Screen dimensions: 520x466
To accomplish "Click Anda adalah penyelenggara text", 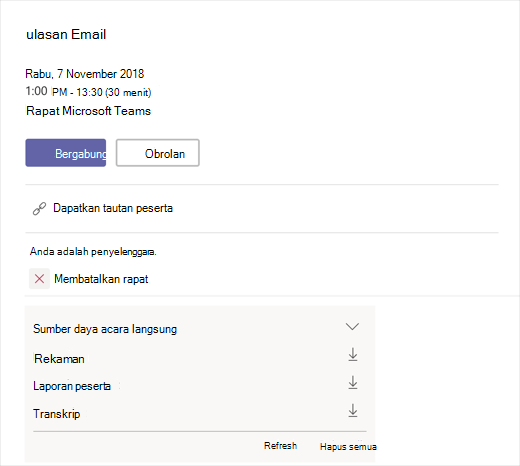I will [93, 251].
